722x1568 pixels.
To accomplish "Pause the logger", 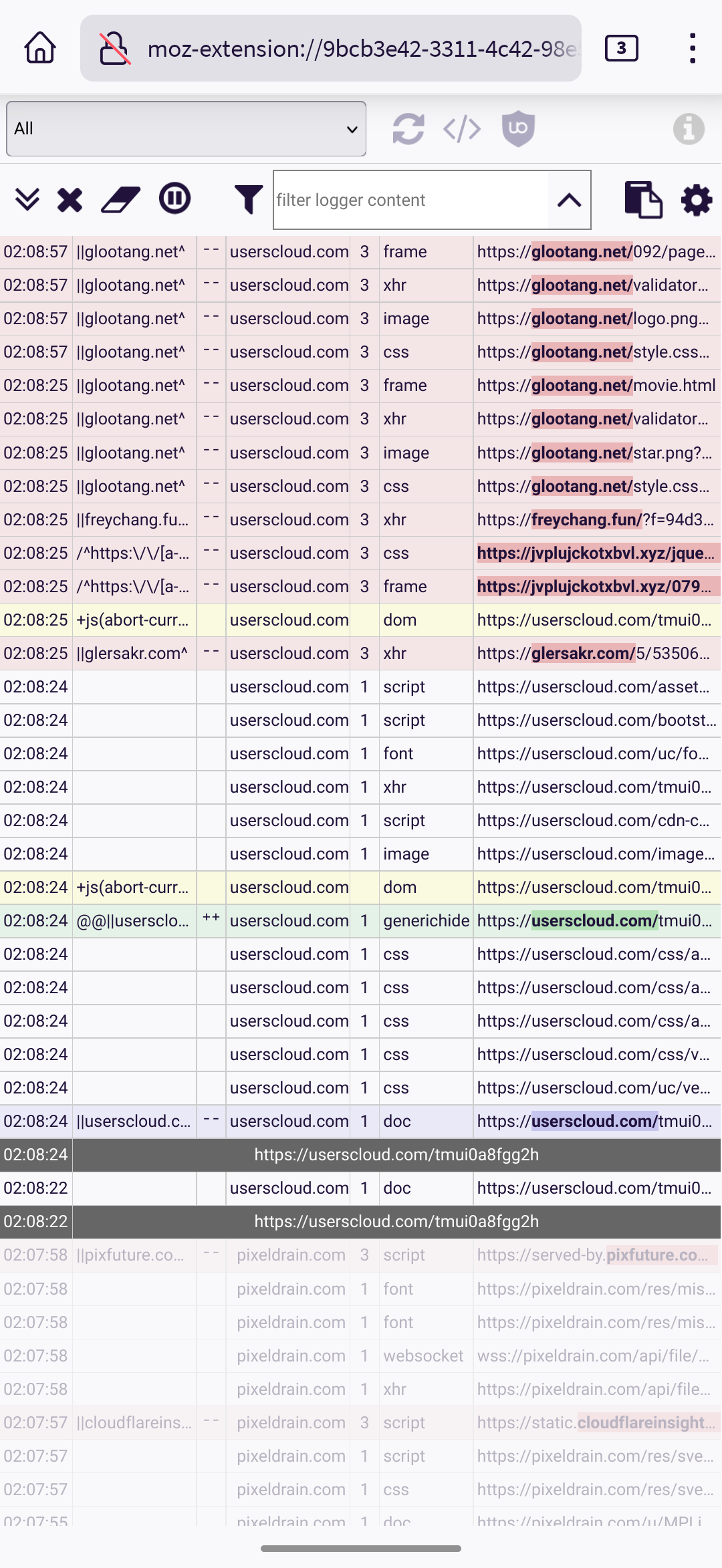I will coord(173,199).
